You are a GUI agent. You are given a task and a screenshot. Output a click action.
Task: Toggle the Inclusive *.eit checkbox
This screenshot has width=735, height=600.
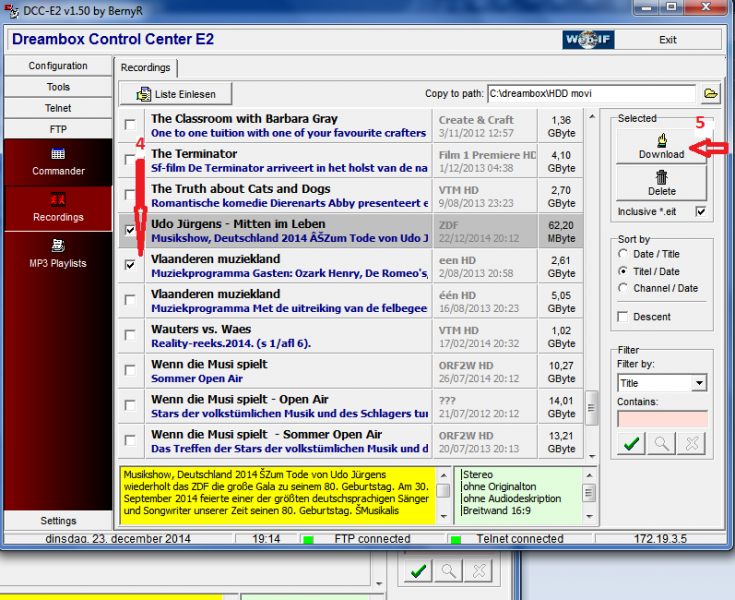tap(700, 212)
